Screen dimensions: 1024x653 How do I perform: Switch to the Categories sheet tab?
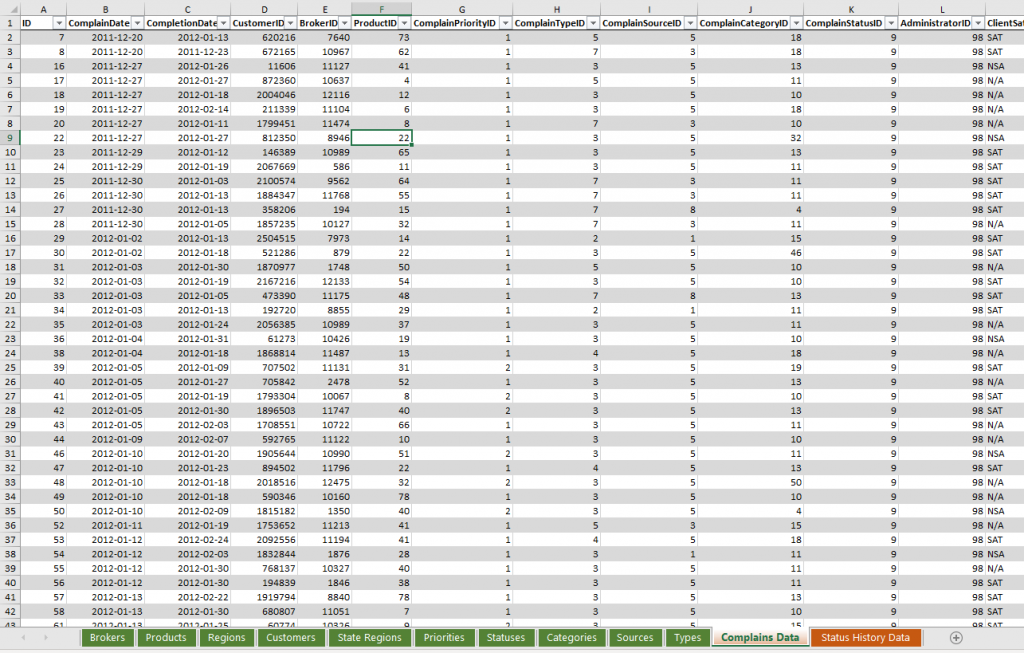[x=571, y=637]
